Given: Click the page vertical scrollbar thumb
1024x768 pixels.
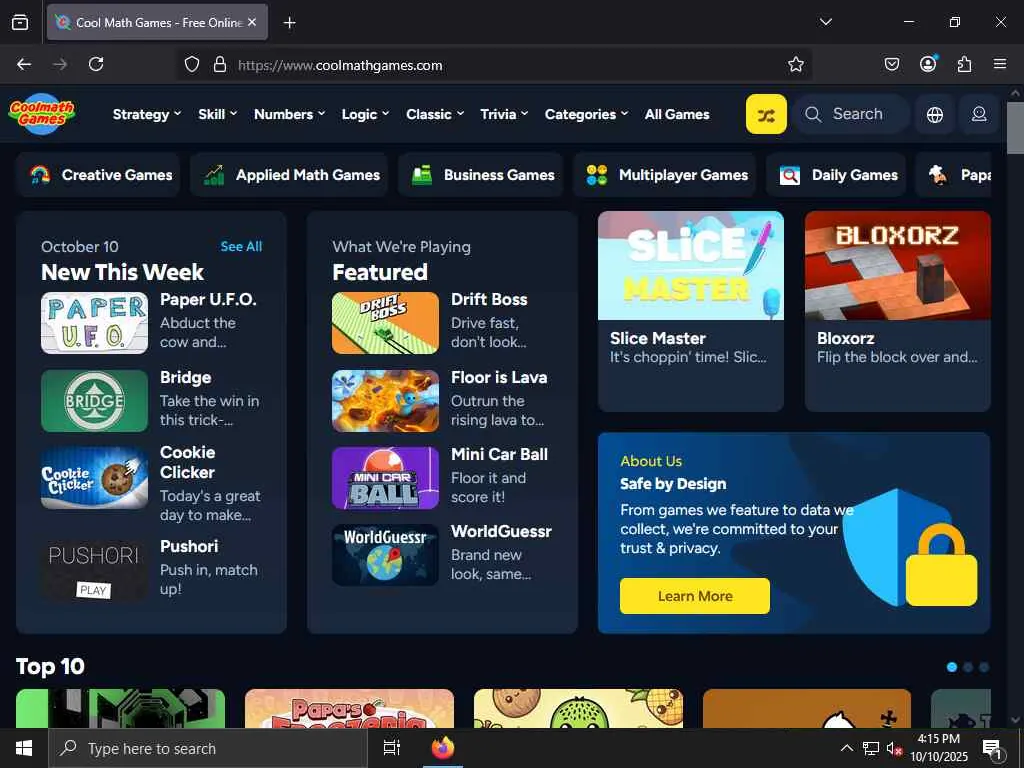Looking at the screenshot, I should tap(1016, 127).
